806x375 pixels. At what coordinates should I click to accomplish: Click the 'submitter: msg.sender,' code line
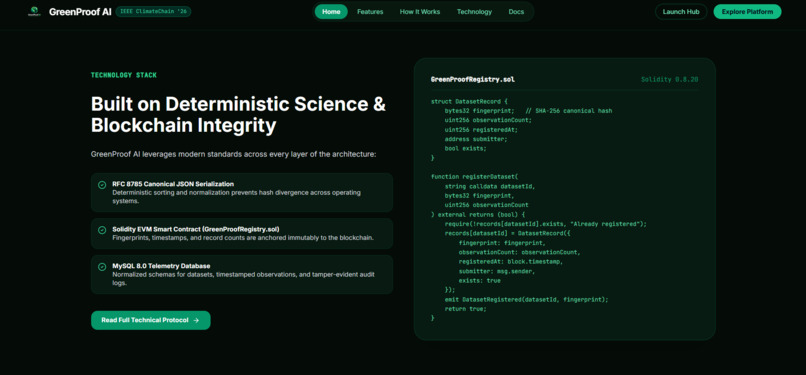(497, 271)
